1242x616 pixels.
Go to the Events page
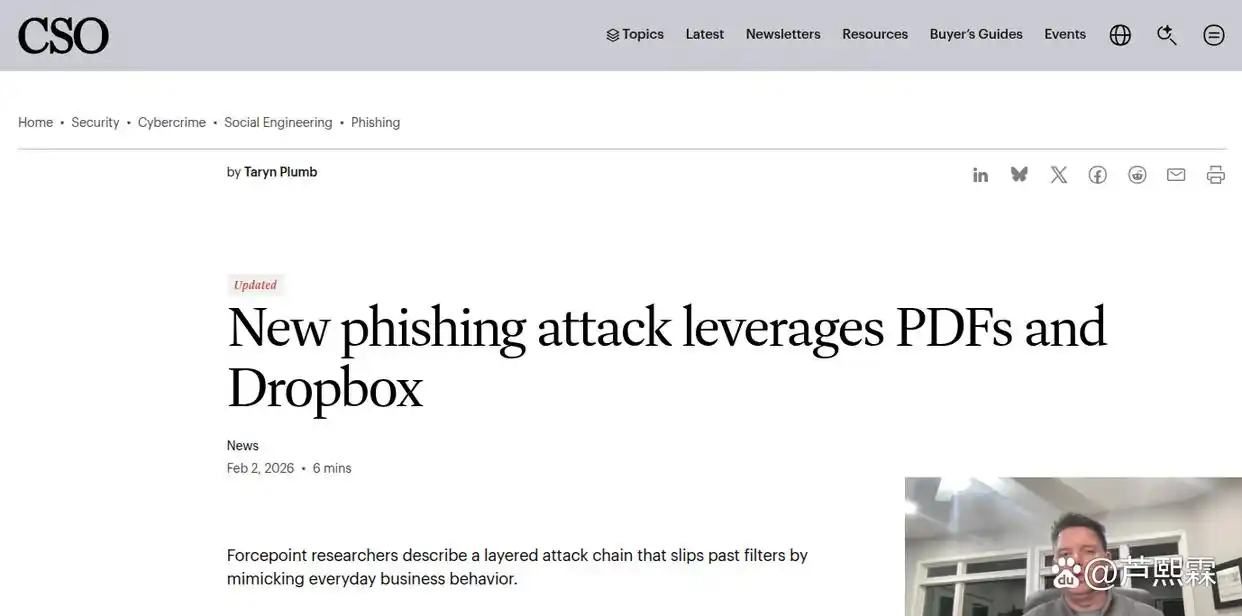click(1065, 34)
